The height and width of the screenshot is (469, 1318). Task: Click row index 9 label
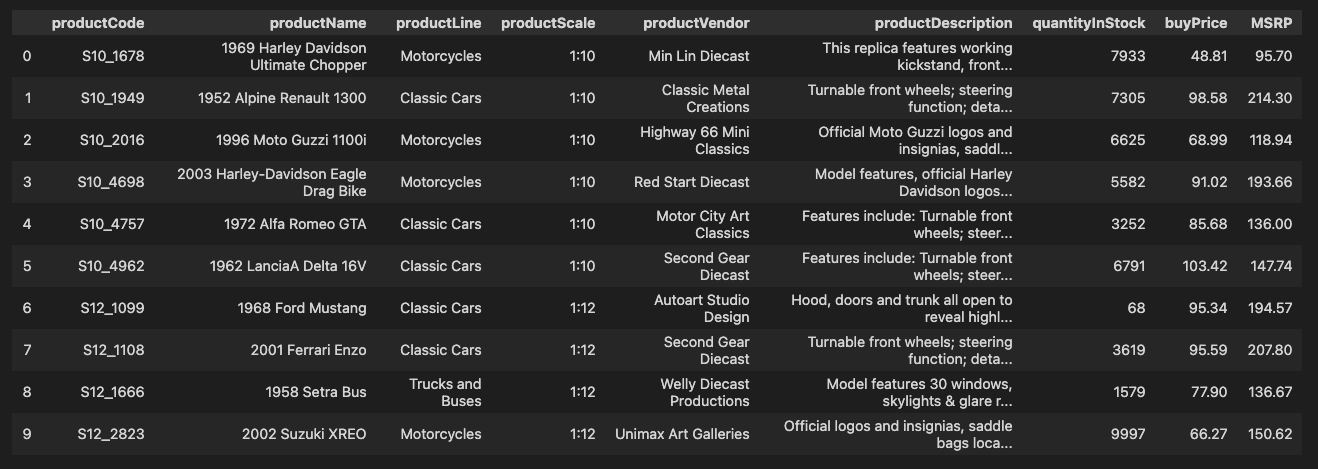27,434
